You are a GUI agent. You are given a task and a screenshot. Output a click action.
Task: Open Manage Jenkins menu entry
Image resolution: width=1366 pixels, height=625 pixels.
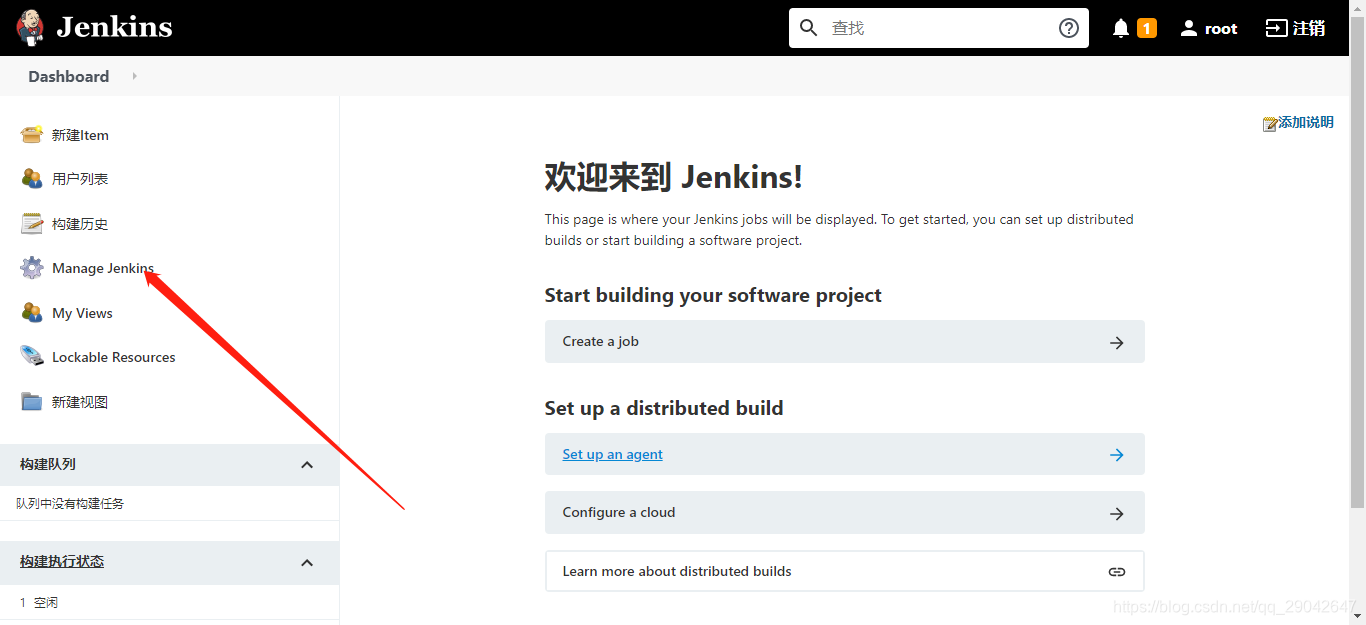[103, 268]
